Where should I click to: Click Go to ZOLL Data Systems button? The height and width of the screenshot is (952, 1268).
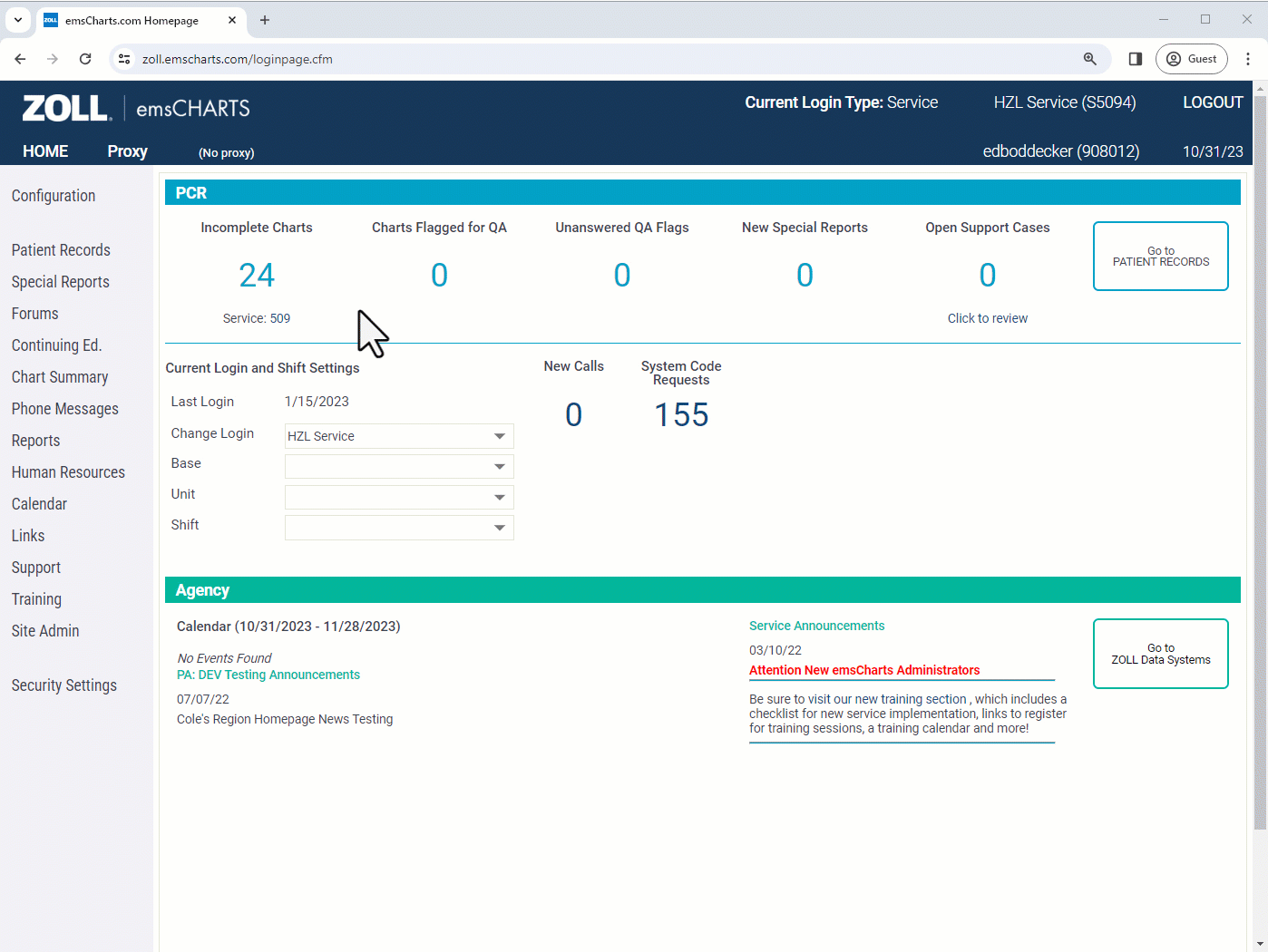[1161, 654]
